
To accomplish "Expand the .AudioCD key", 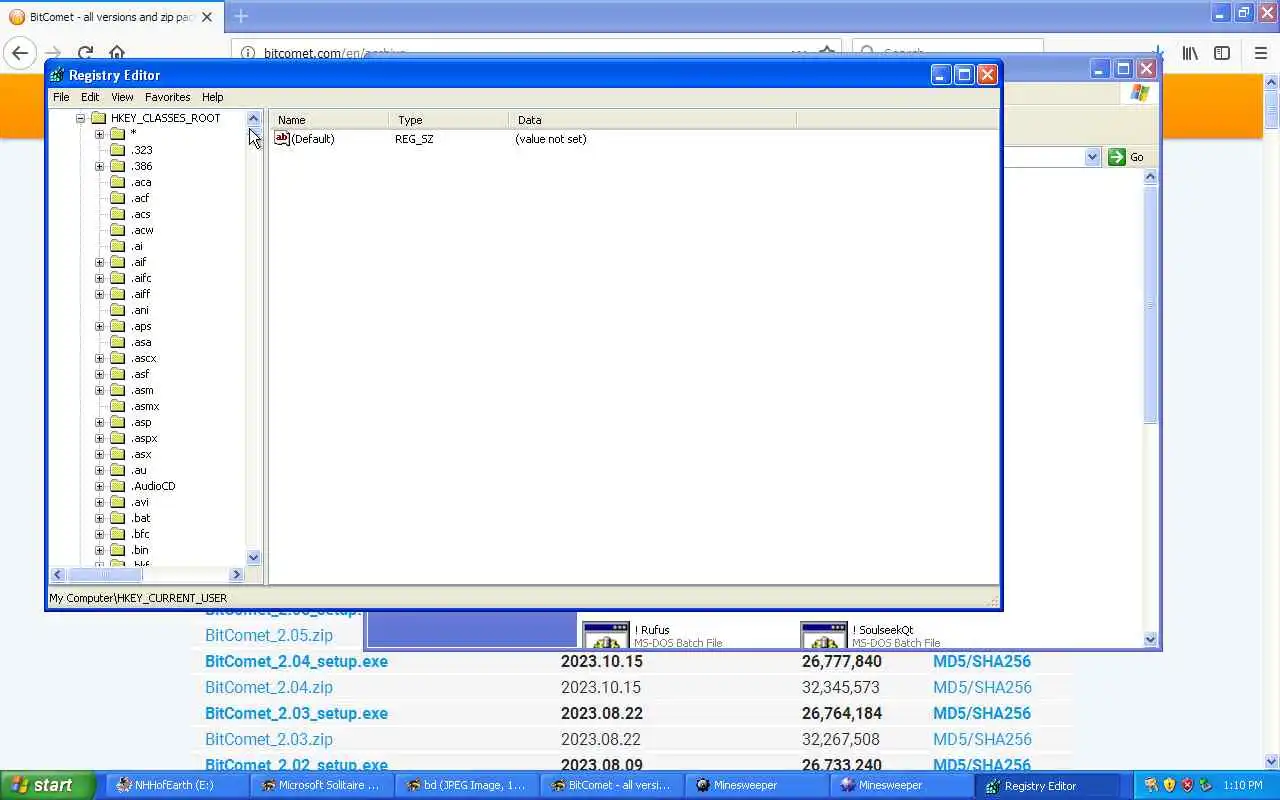I will [99, 486].
